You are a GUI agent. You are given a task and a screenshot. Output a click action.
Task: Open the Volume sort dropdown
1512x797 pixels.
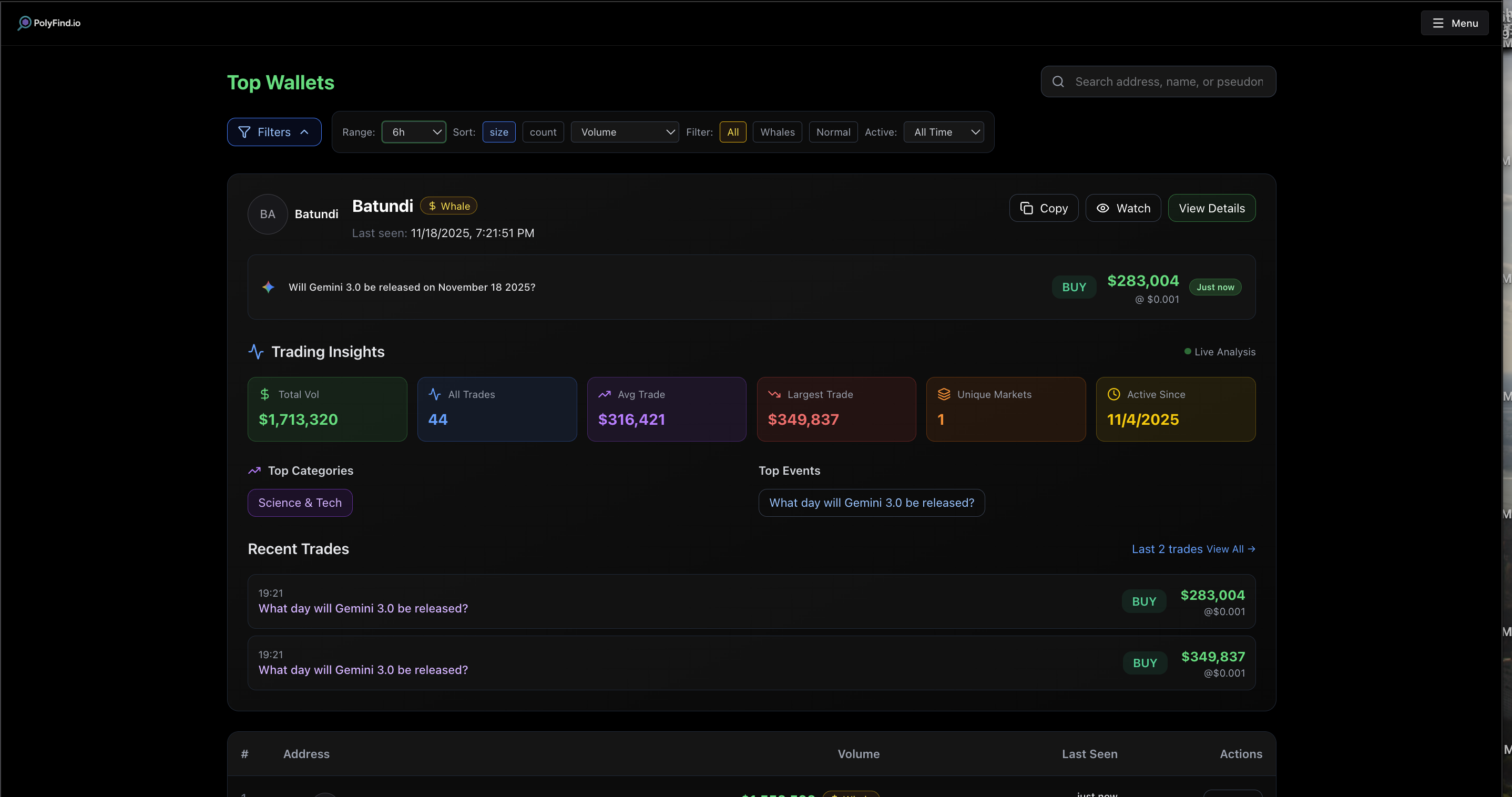pyautogui.click(x=624, y=132)
